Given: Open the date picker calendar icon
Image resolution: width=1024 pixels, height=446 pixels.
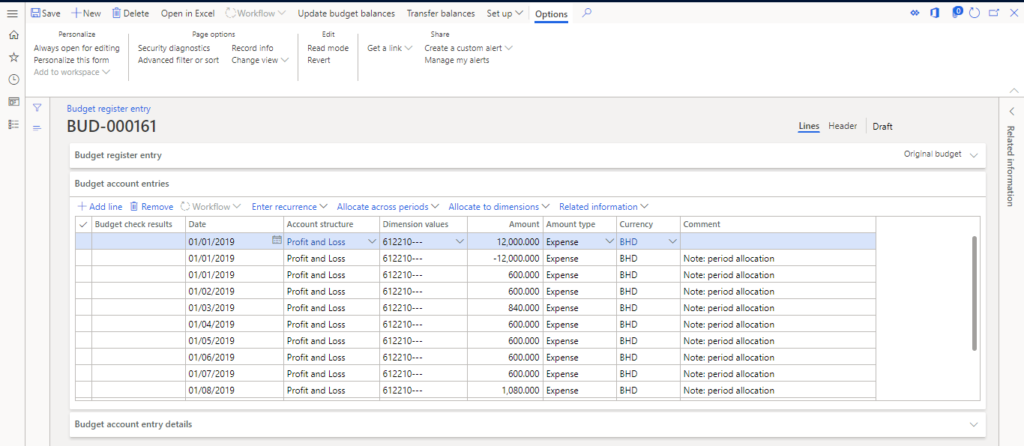Looking at the screenshot, I should (276, 241).
